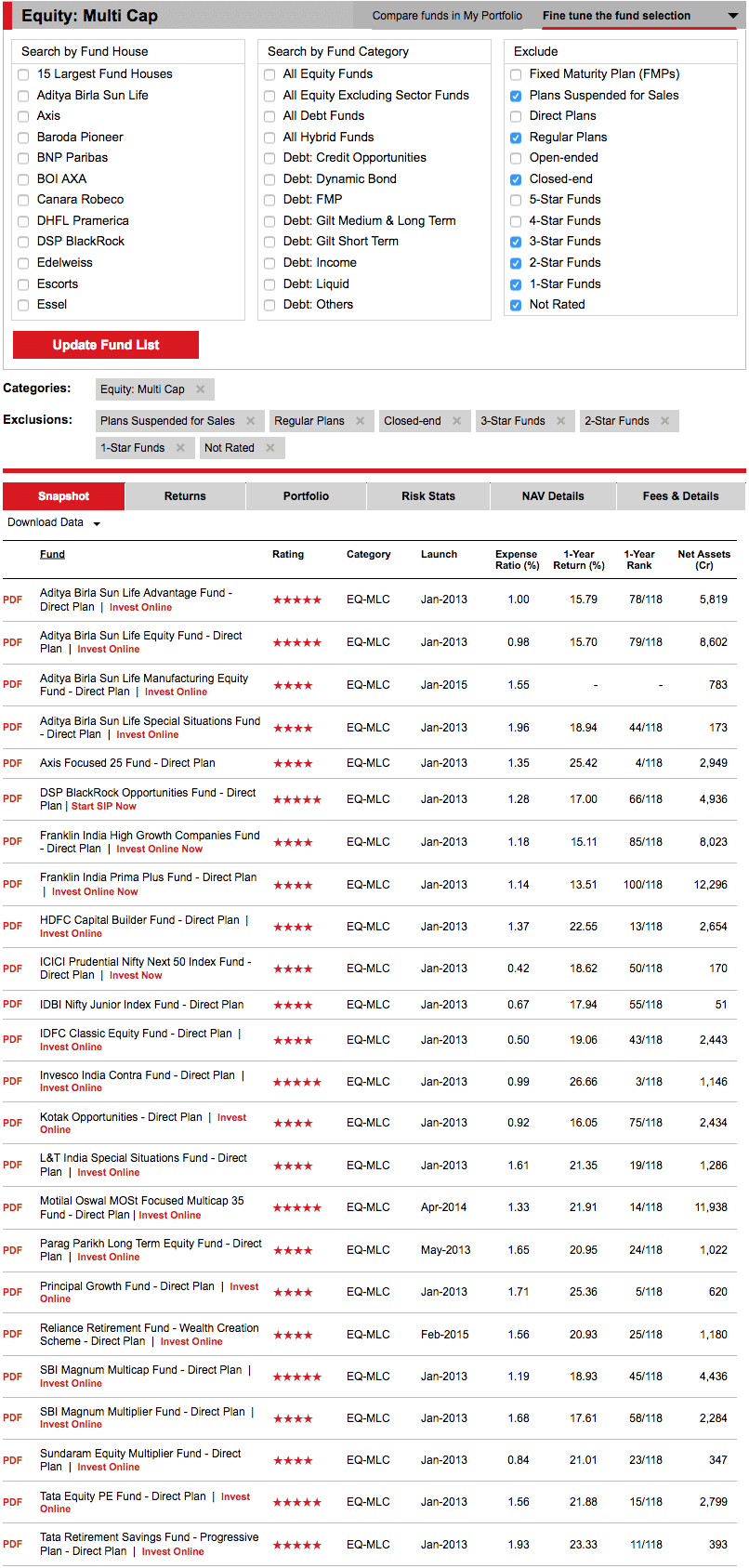
Task: Click the 3/118 one-year rank value
Action: pyautogui.click(x=649, y=1082)
